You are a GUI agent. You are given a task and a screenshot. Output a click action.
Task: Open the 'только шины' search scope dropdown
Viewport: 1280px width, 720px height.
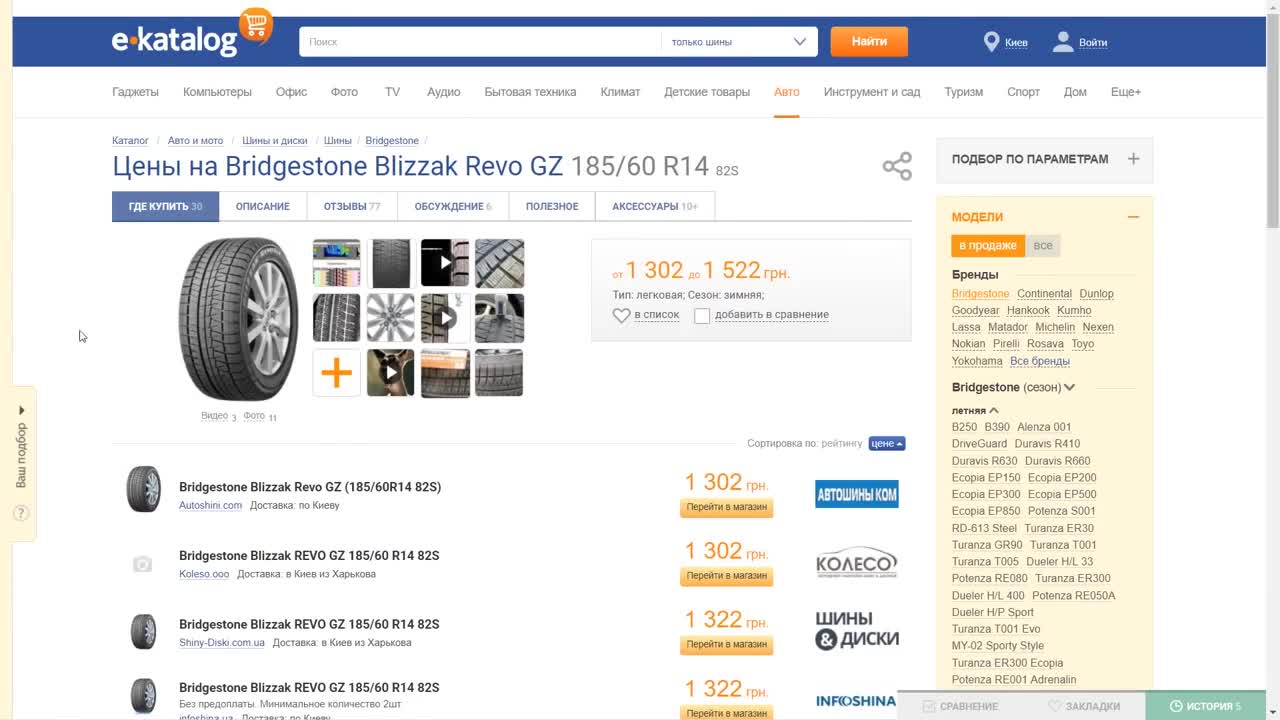pyautogui.click(x=739, y=42)
